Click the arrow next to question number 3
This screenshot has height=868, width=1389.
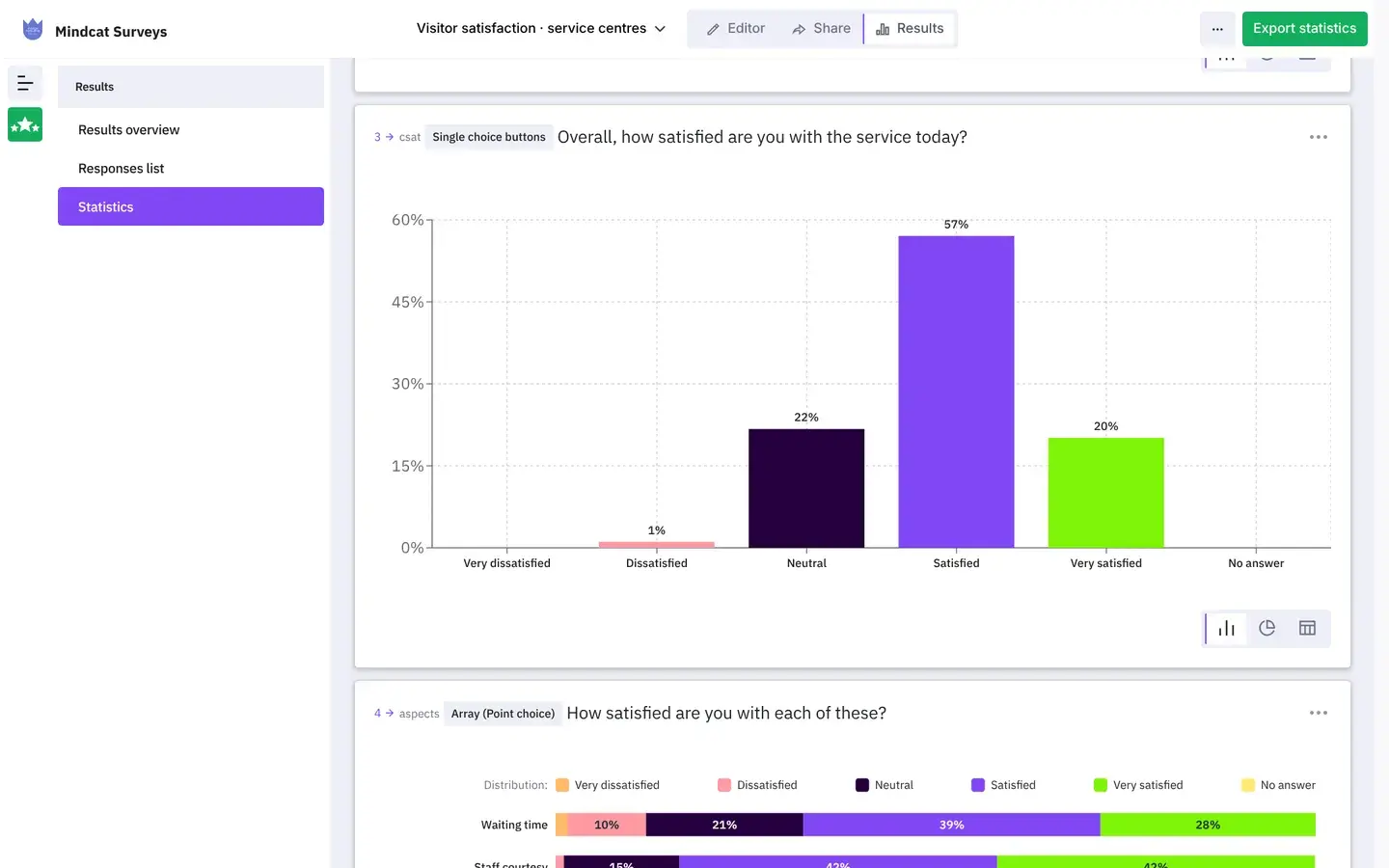point(390,137)
